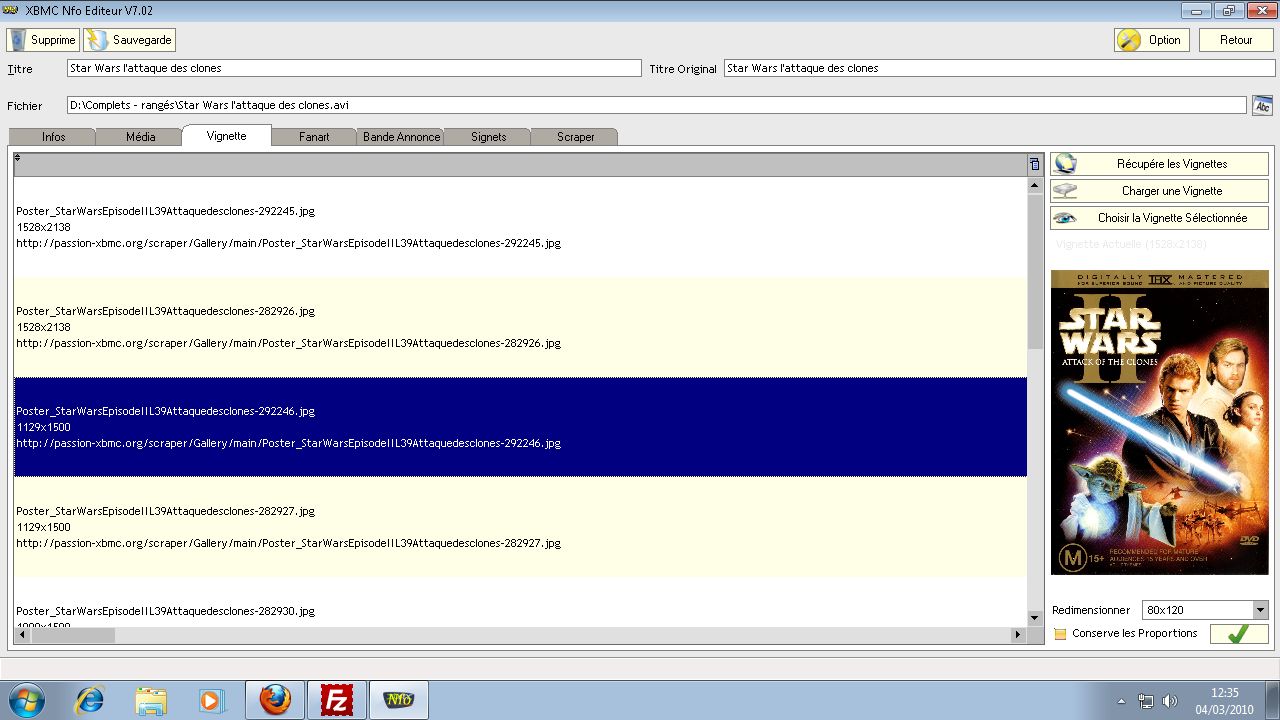The height and width of the screenshot is (720, 1280).
Task: Toggle the Conserve les Proportions checkbox
Action: tap(1061, 634)
